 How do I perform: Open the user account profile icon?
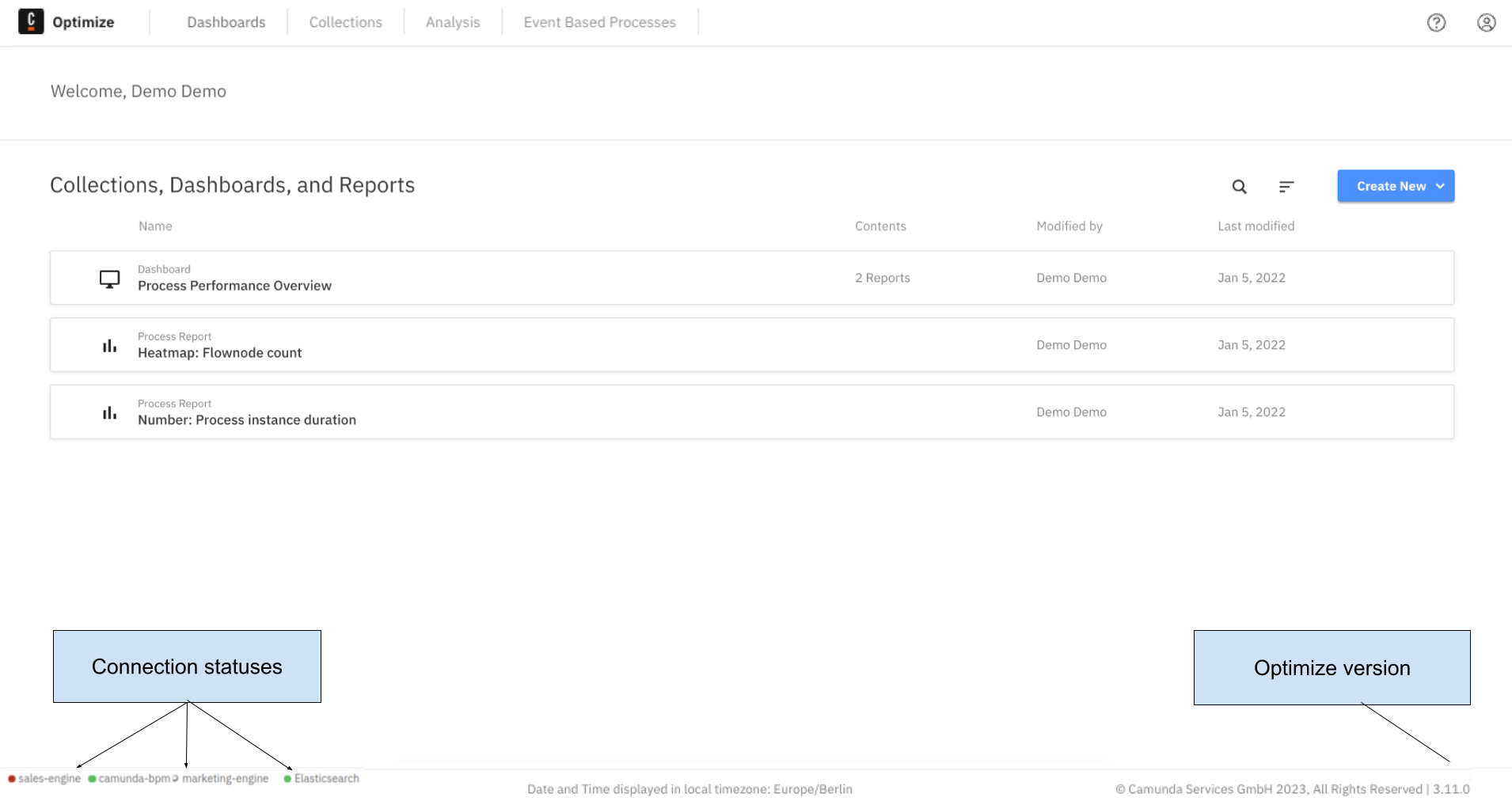click(1486, 22)
